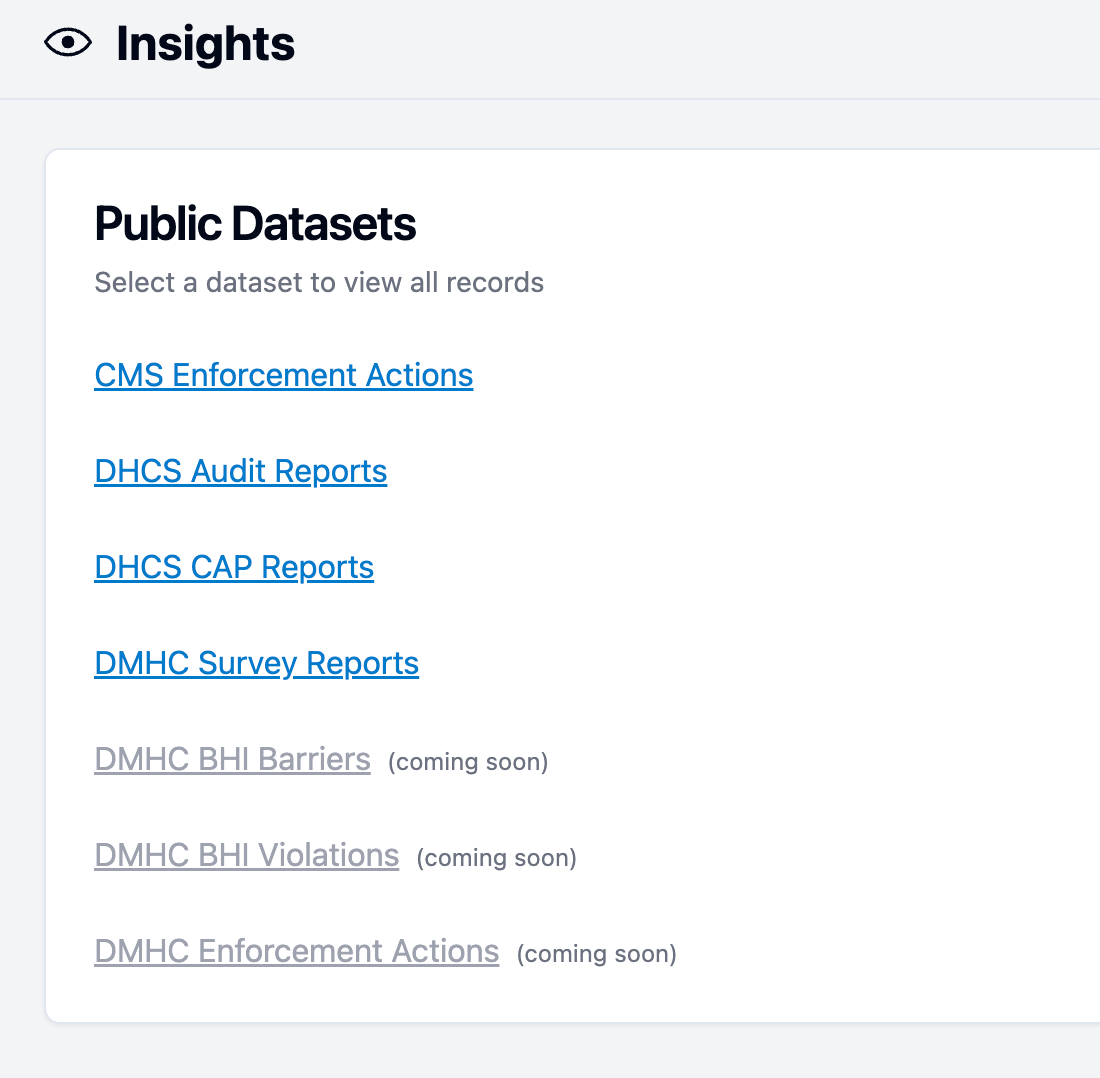The height and width of the screenshot is (1078, 1100).
Task: Click the eye icon beside Insights
Action: pyautogui.click(x=67, y=43)
